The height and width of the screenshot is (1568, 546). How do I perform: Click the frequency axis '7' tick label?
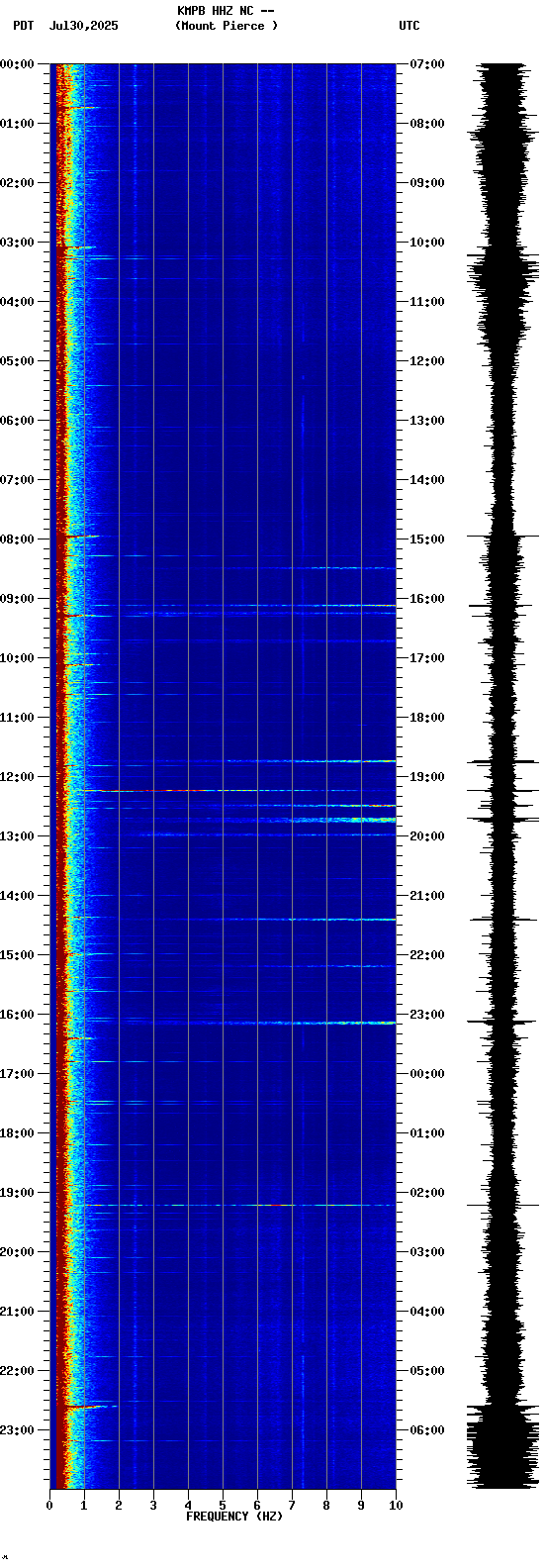[x=292, y=1506]
